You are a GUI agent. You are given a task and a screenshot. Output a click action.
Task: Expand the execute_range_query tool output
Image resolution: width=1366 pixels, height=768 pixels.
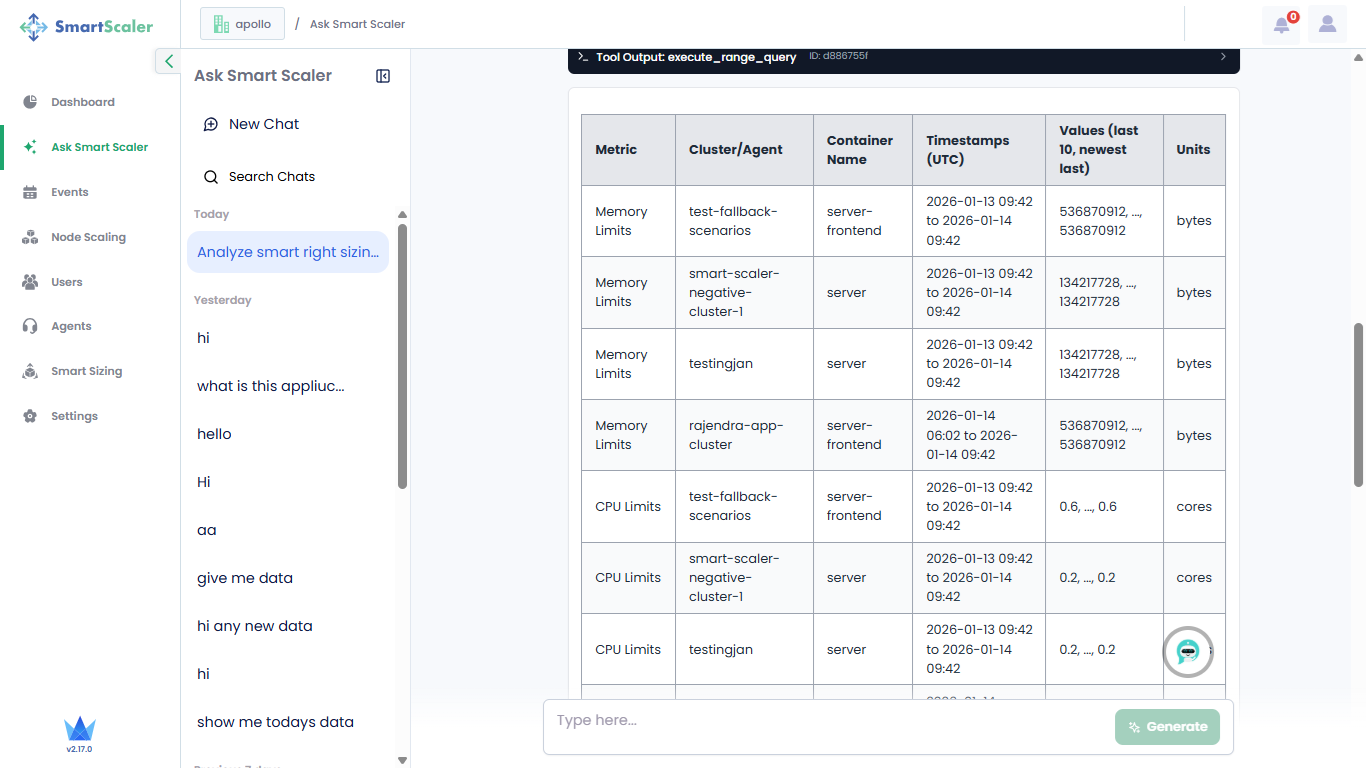(1222, 57)
